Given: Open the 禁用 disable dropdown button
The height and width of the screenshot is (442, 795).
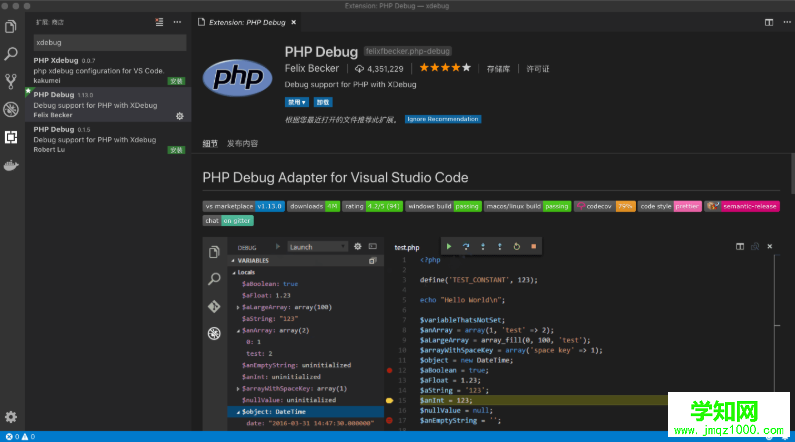Looking at the screenshot, I should pos(297,102).
